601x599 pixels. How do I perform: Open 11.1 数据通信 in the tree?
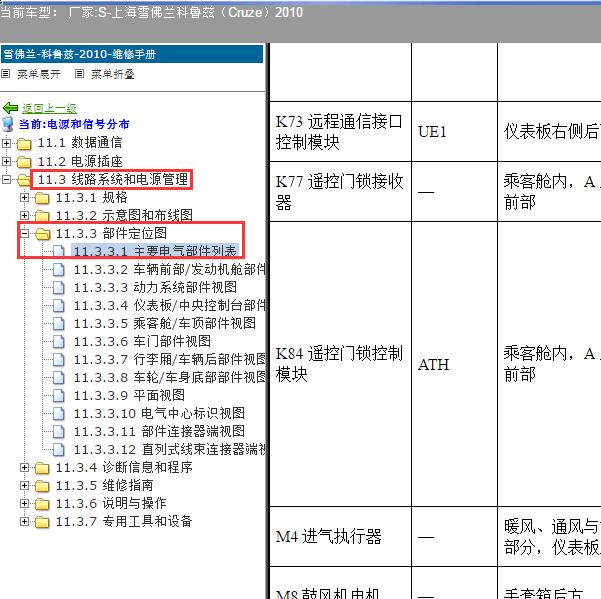[80, 143]
